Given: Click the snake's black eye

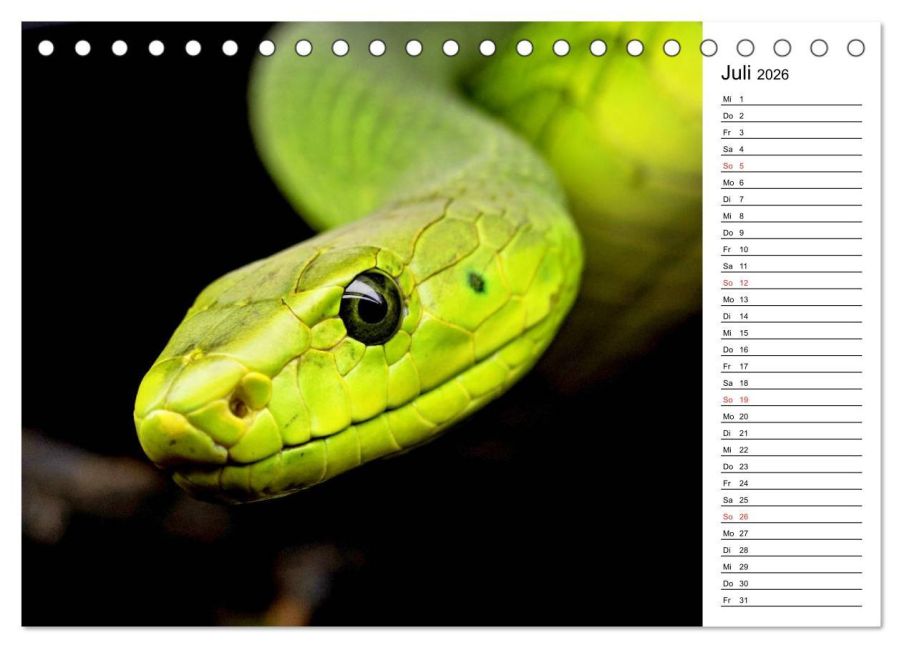Looking at the screenshot, I should pyautogui.click(x=371, y=307).
